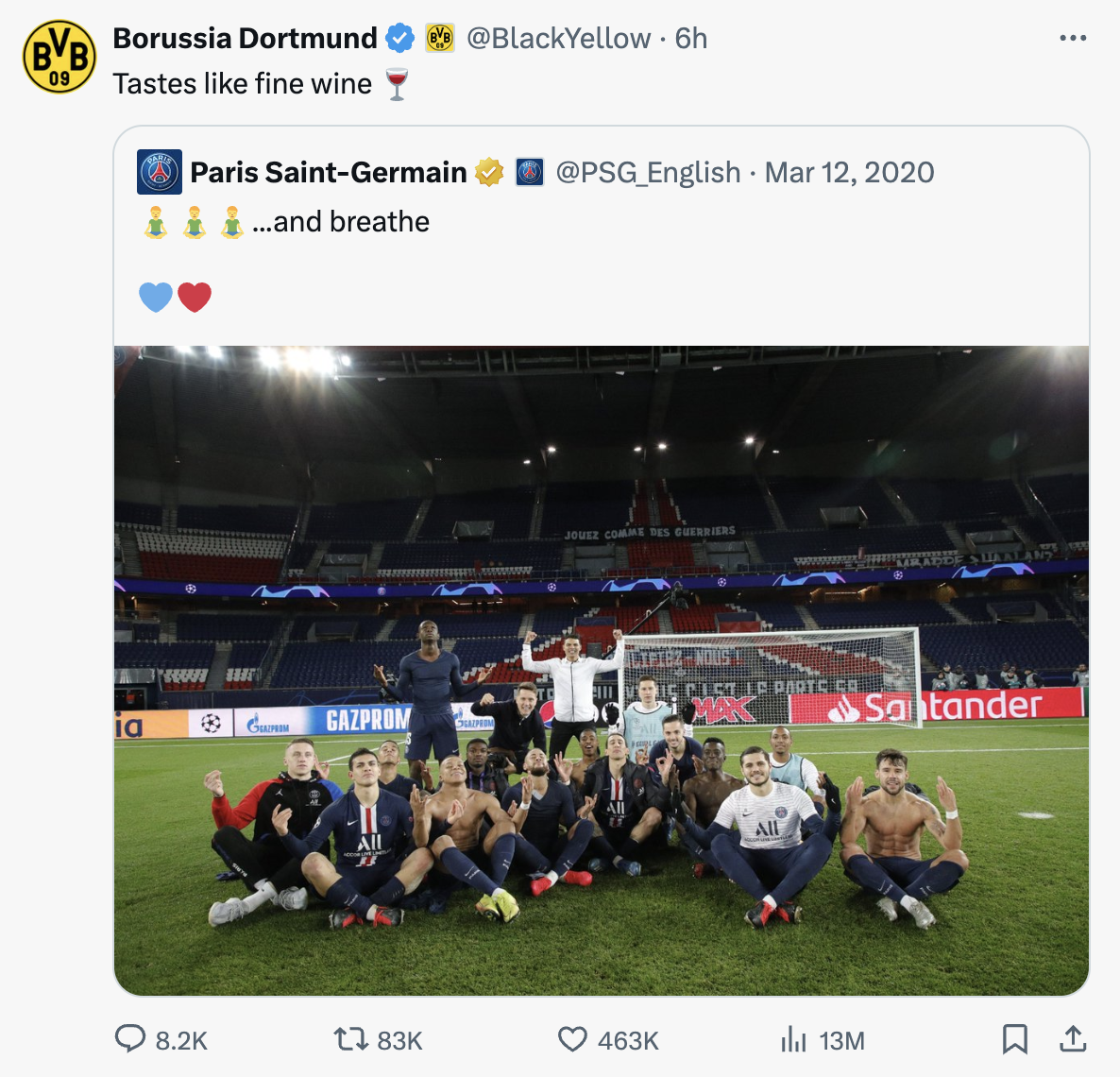Open the @PSG_English profile link
The width and height of the screenshot is (1120, 1077).
click(648, 172)
